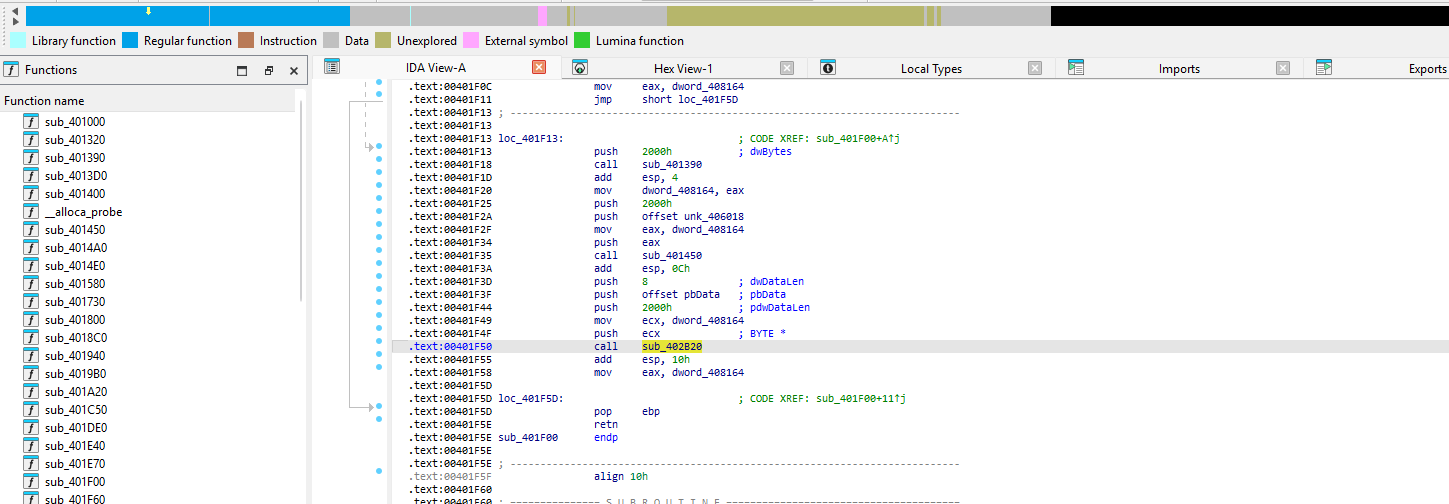Click sub_401450 in the call instruction
Screen dimensions: 1449x504
click(672, 255)
